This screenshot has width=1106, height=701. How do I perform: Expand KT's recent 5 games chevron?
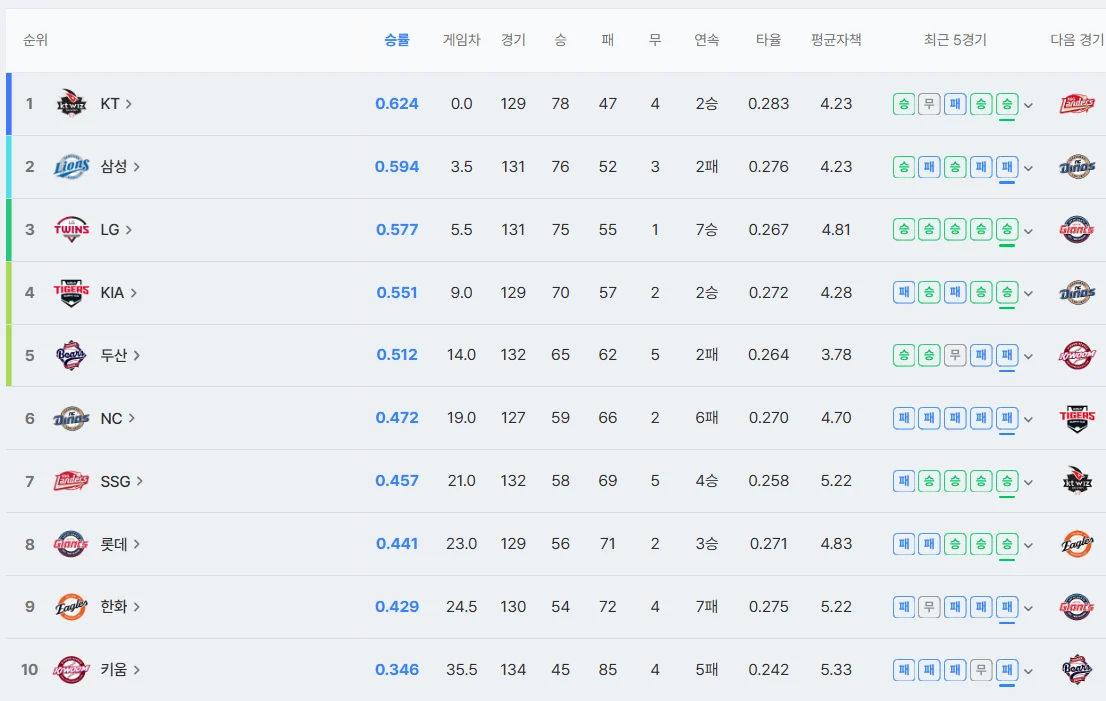1028,105
